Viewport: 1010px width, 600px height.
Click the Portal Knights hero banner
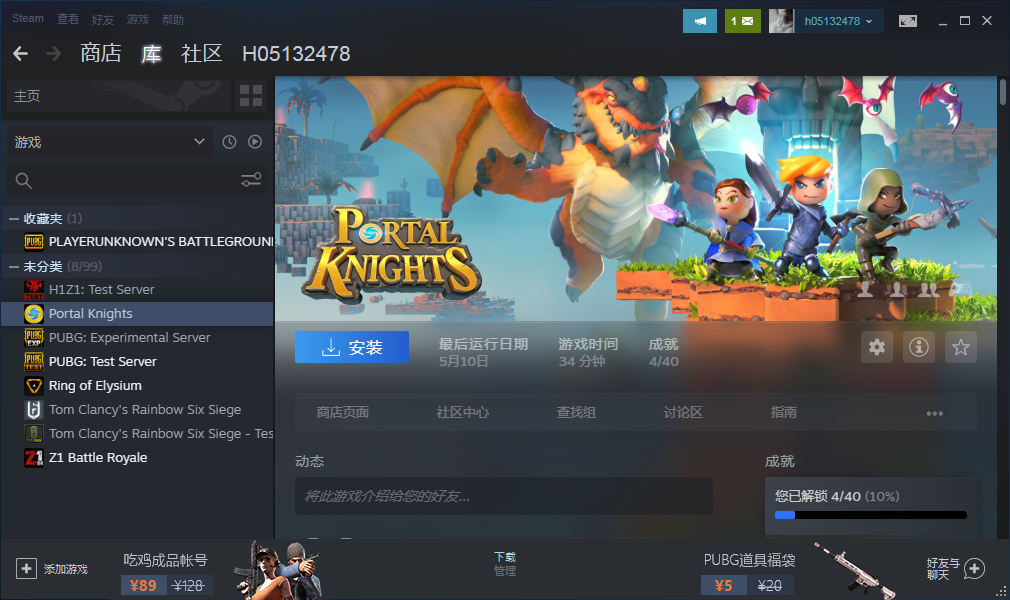pyautogui.click(x=636, y=198)
